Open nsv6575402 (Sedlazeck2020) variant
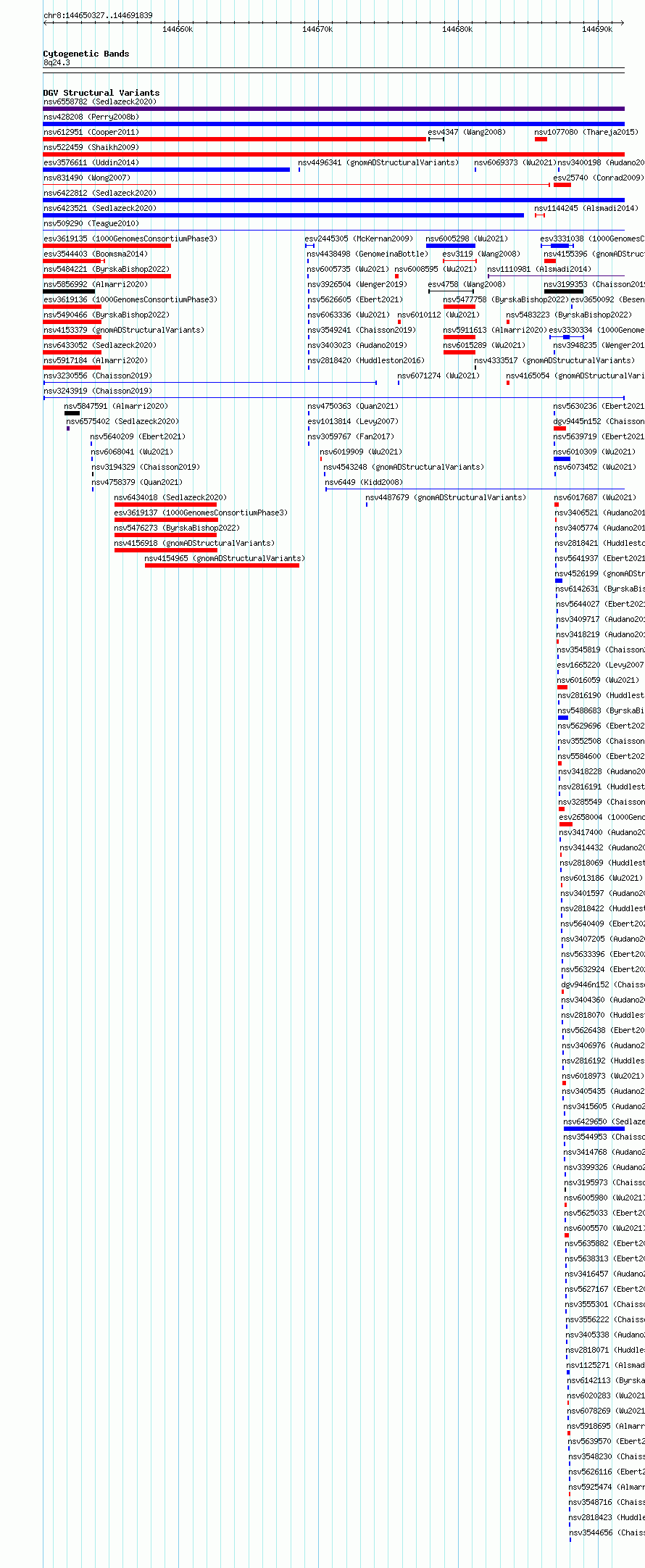This screenshot has width=645, height=1568. pyautogui.click(x=122, y=421)
